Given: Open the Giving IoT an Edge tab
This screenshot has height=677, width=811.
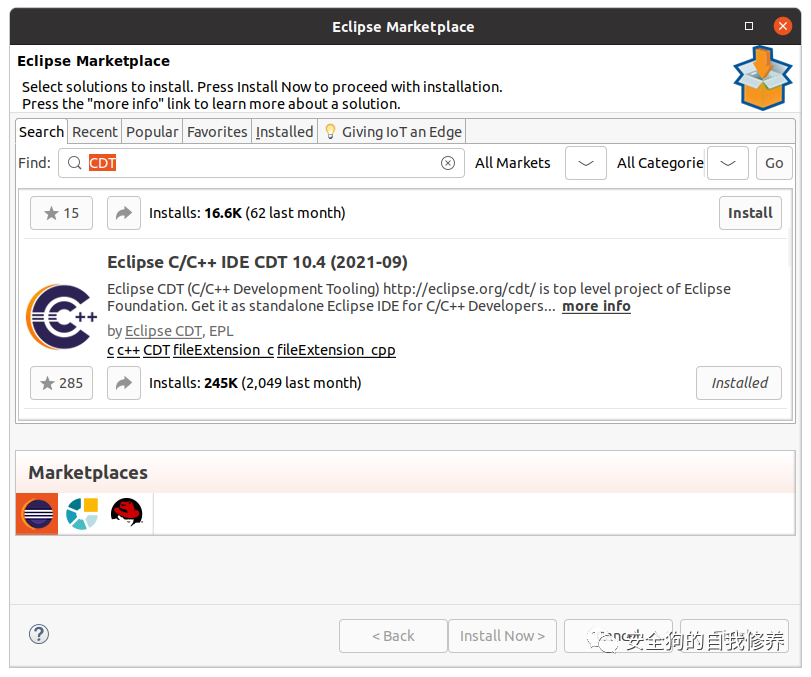Looking at the screenshot, I should click(x=393, y=132).
